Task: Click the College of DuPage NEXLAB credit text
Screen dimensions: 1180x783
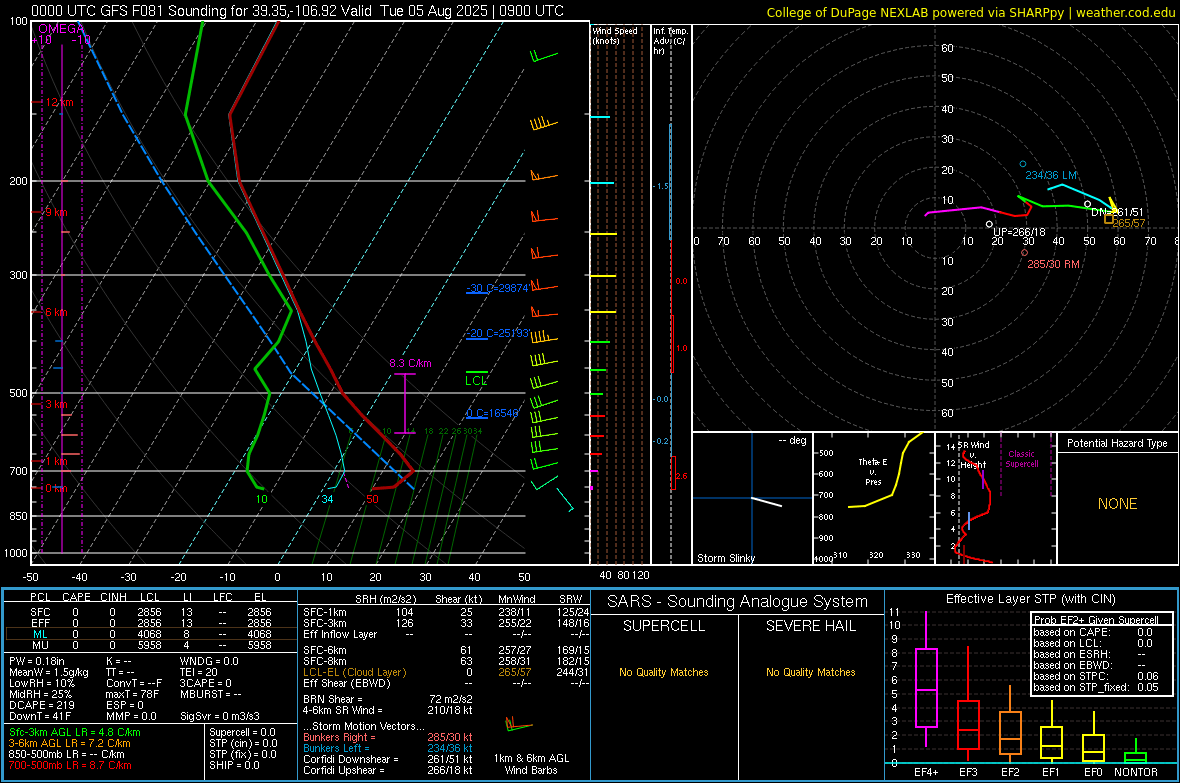Action: (x=970, y=13)
